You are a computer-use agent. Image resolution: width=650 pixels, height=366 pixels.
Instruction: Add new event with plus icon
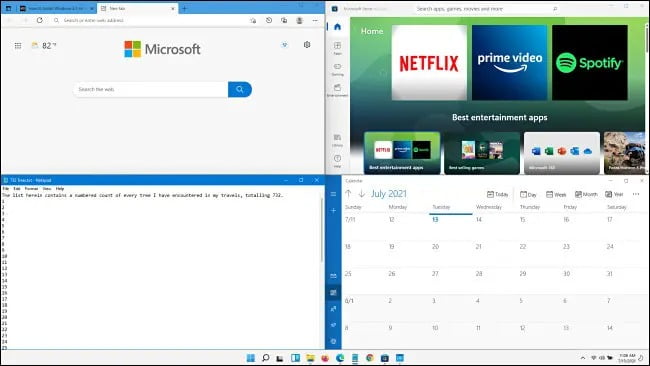(x=333, y=211)
